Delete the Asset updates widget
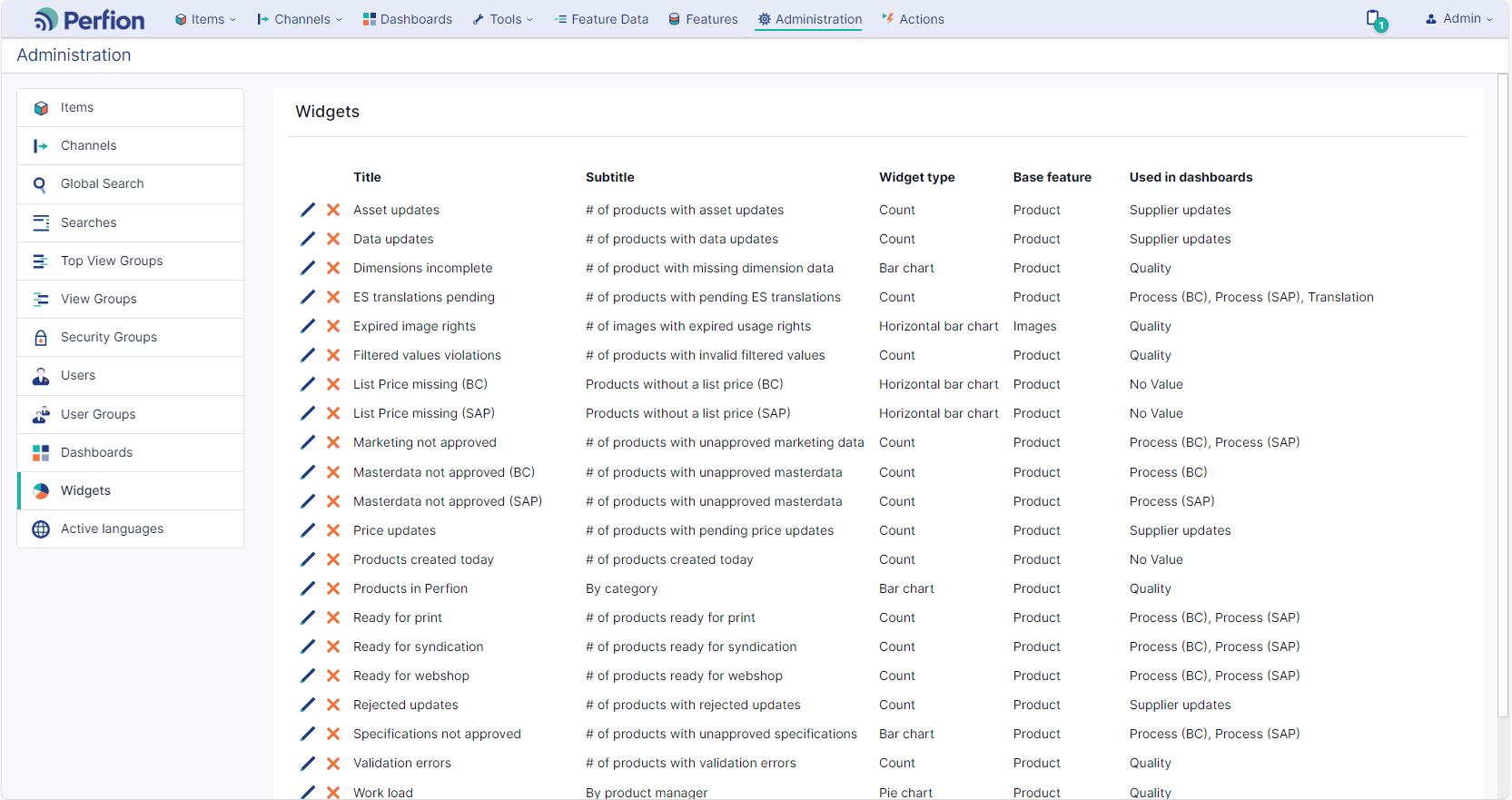Screen dimensions: 1512x800 pyautogui.click(x=333, y=210)
